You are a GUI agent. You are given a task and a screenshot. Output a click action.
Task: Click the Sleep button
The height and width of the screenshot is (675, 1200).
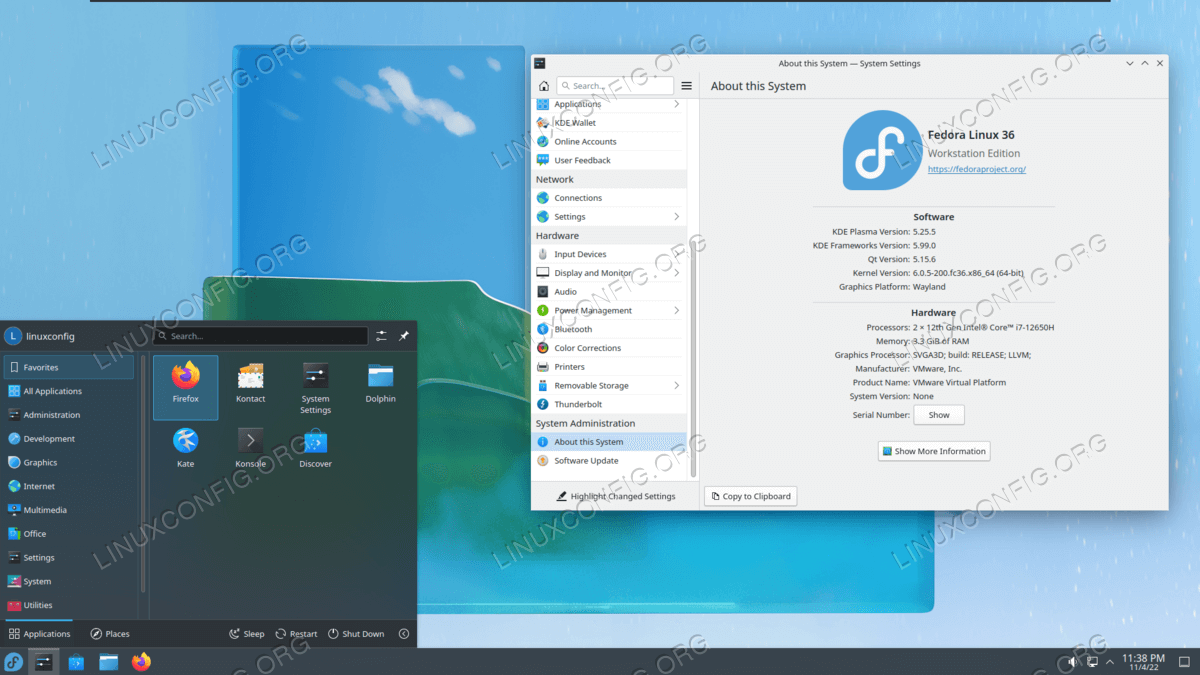[x=247, y=634]
